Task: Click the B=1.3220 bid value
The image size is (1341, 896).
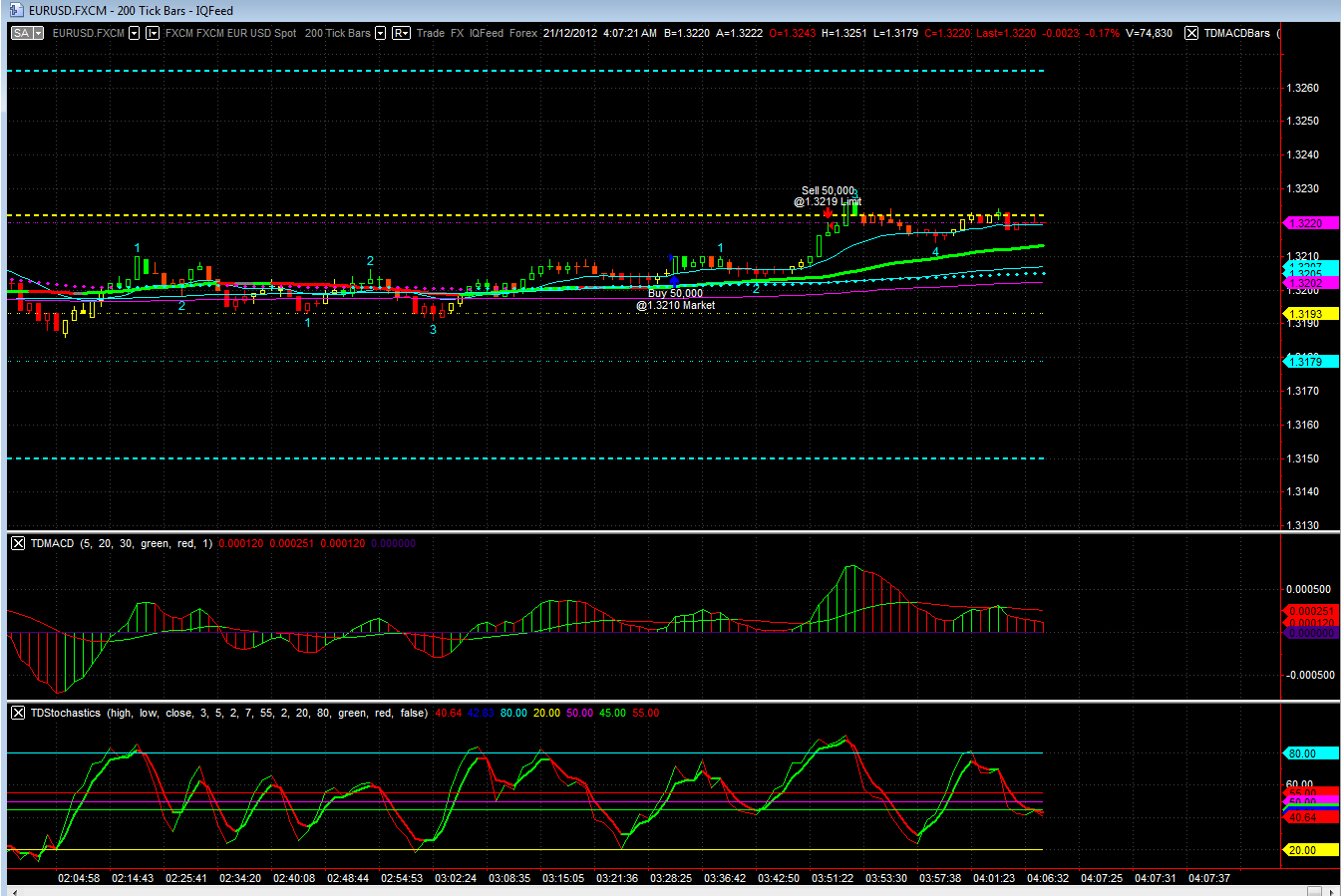Action: [687, 33]
